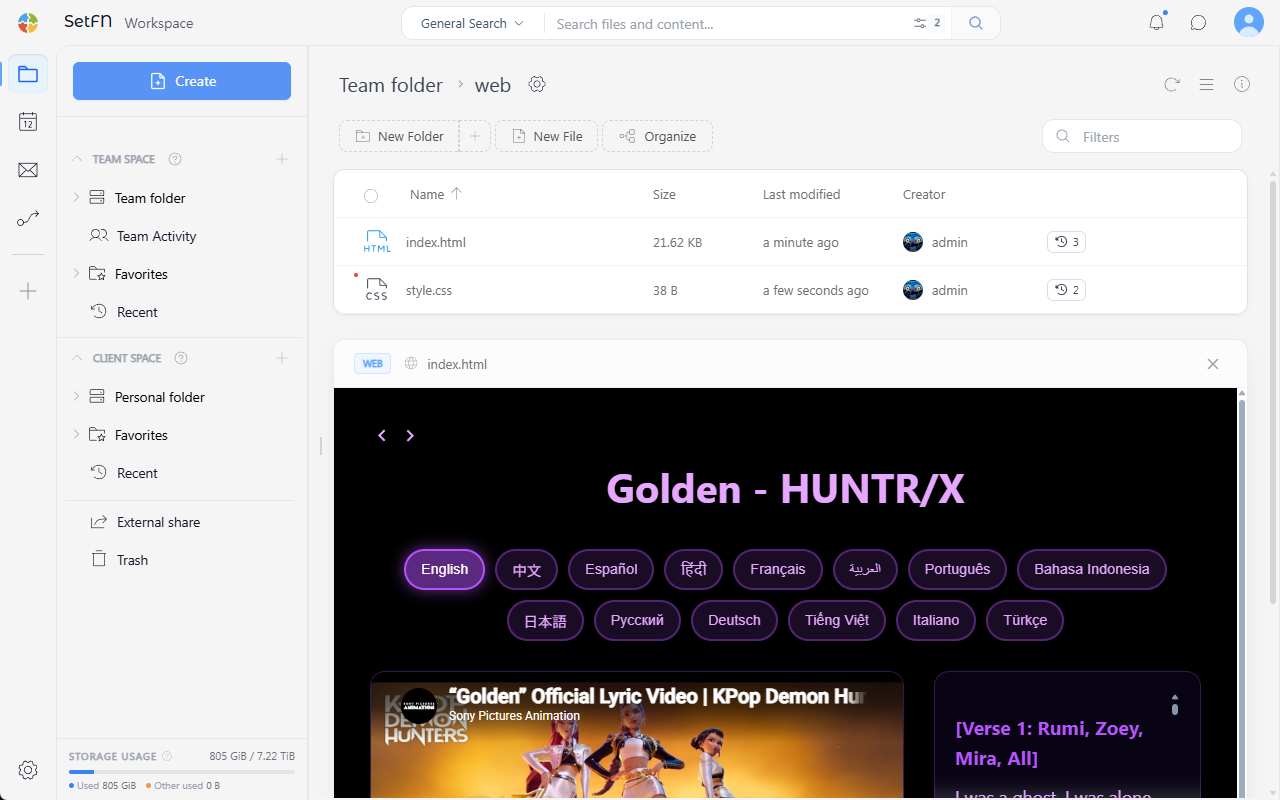Add Team Space item with plus

[282, 159]
